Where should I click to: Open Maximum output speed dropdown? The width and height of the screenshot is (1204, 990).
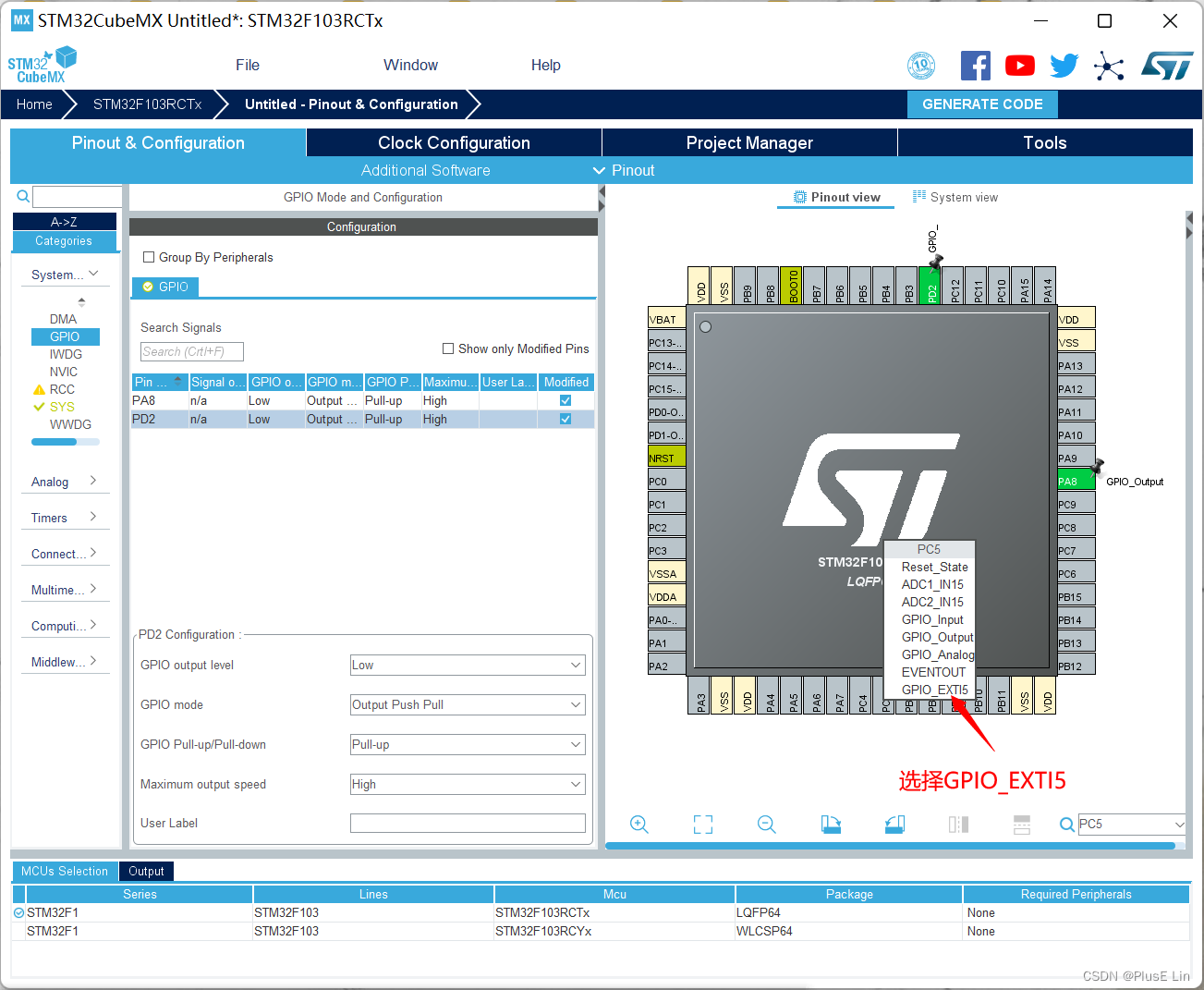point(468,784)
